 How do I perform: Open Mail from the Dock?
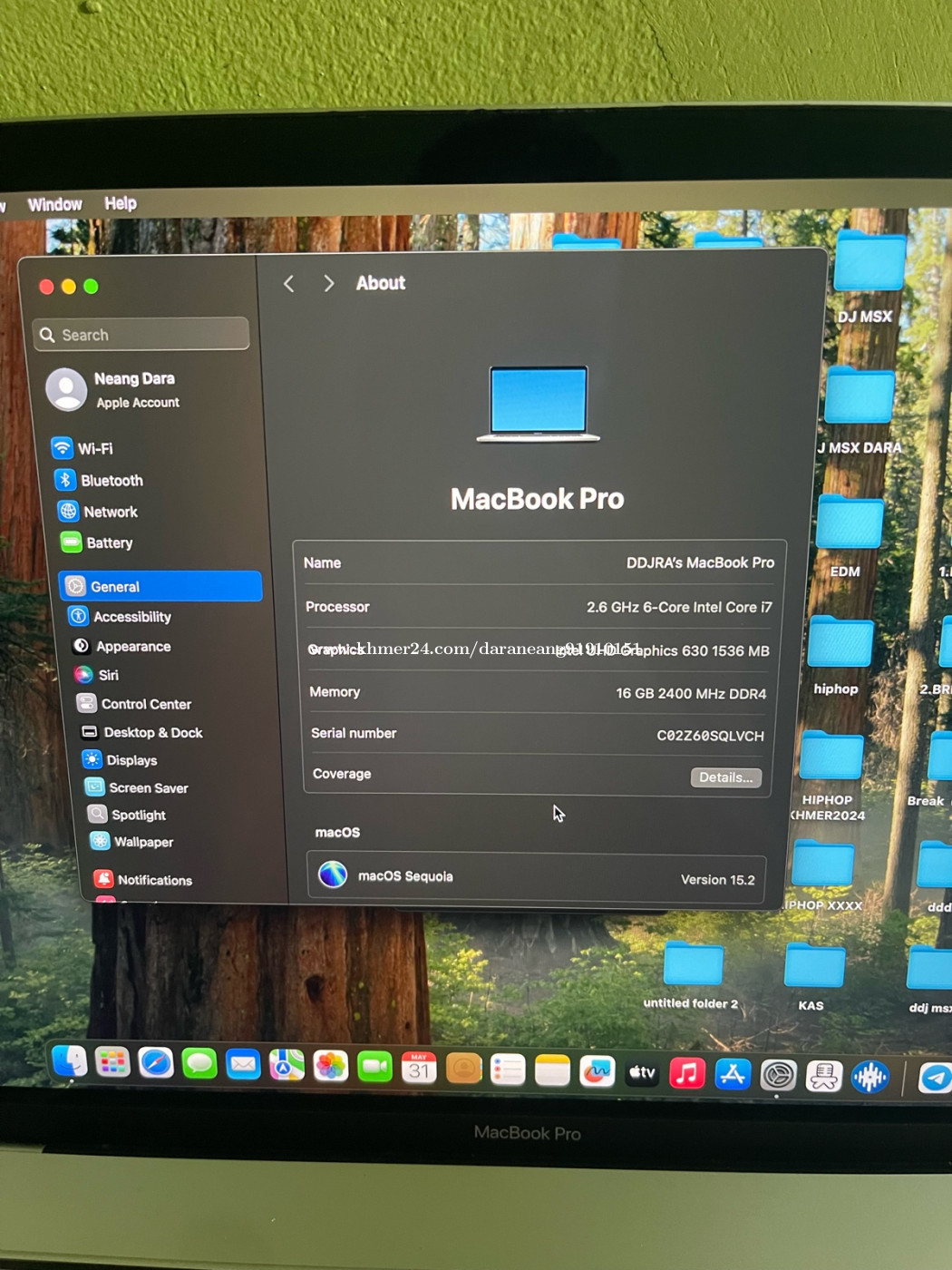point(243,1065)
